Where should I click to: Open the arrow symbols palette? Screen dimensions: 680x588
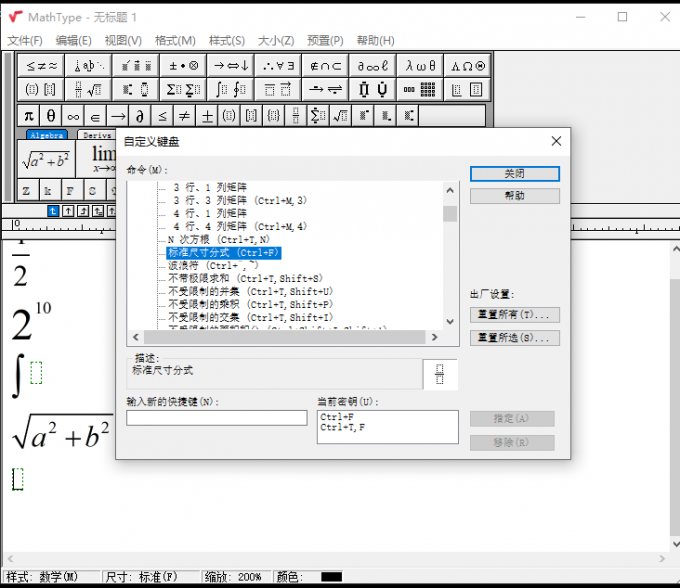point(231,66)
